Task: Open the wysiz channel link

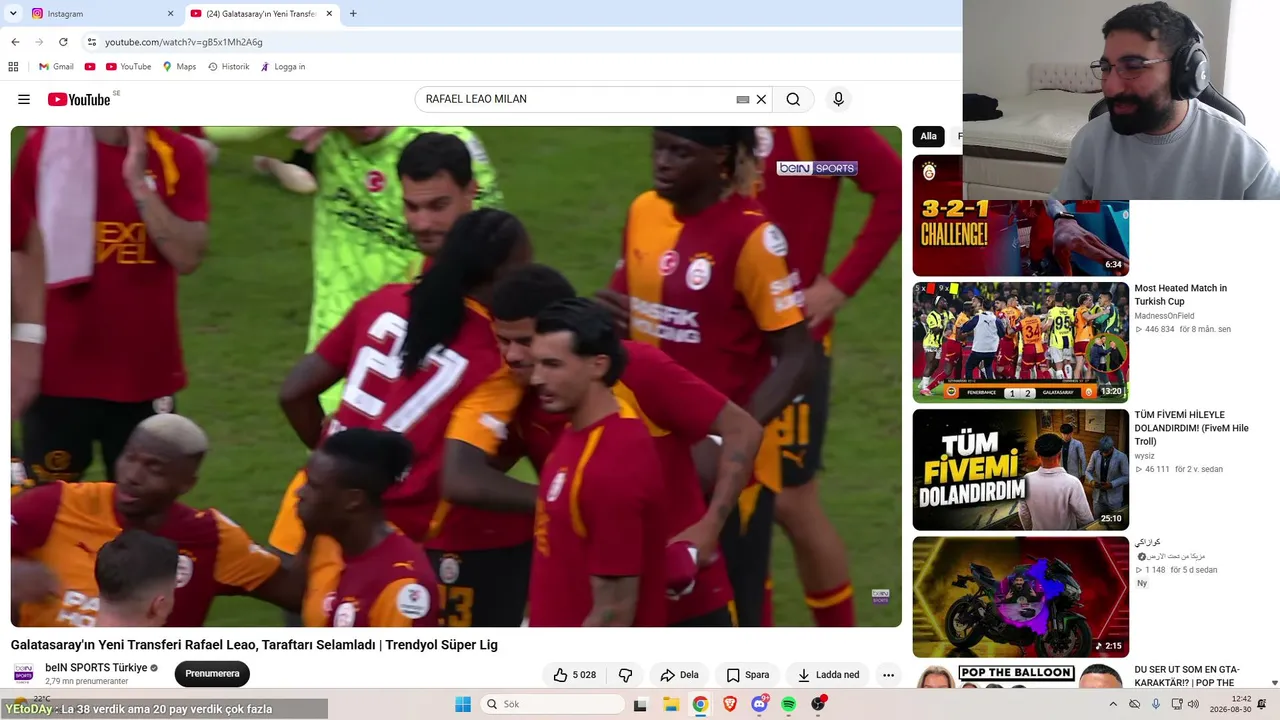Action: pyautogui.click(x=1145, y=456)
